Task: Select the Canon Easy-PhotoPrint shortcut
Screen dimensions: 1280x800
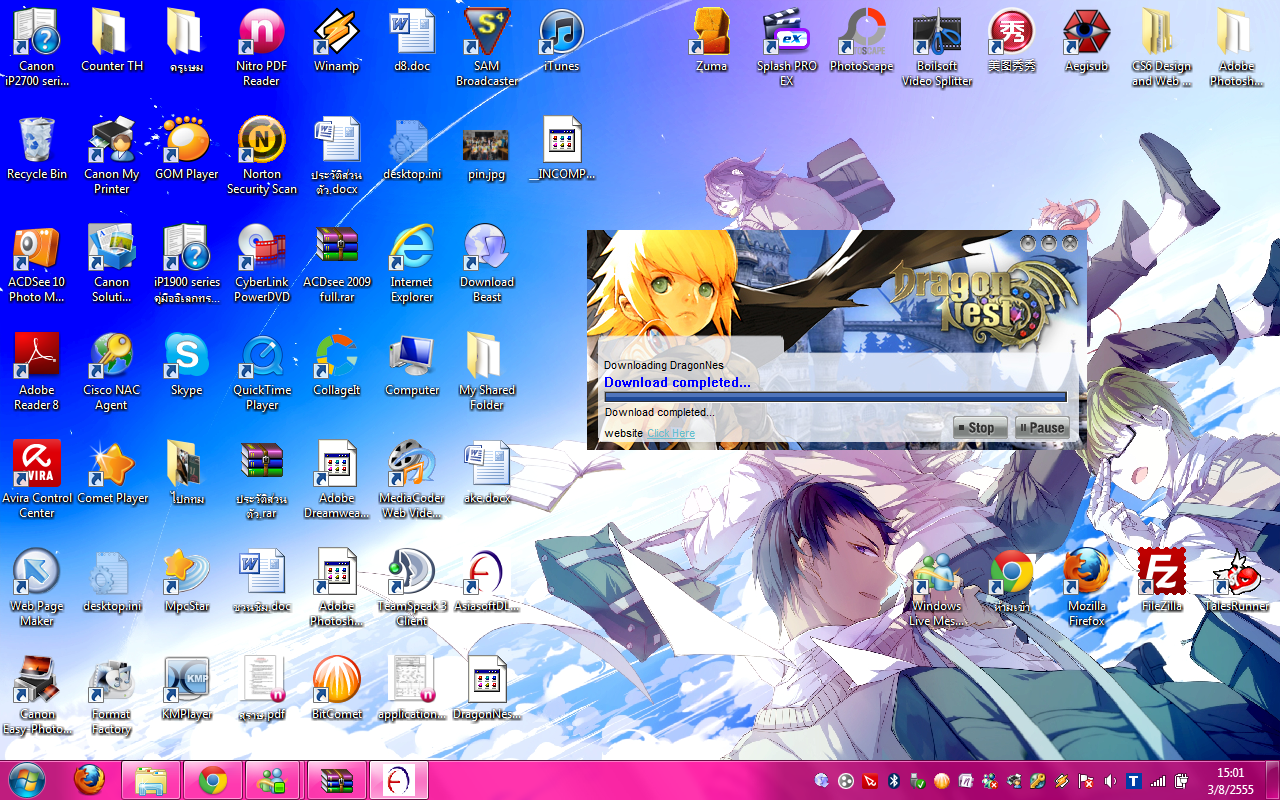Action: [37, 695]
